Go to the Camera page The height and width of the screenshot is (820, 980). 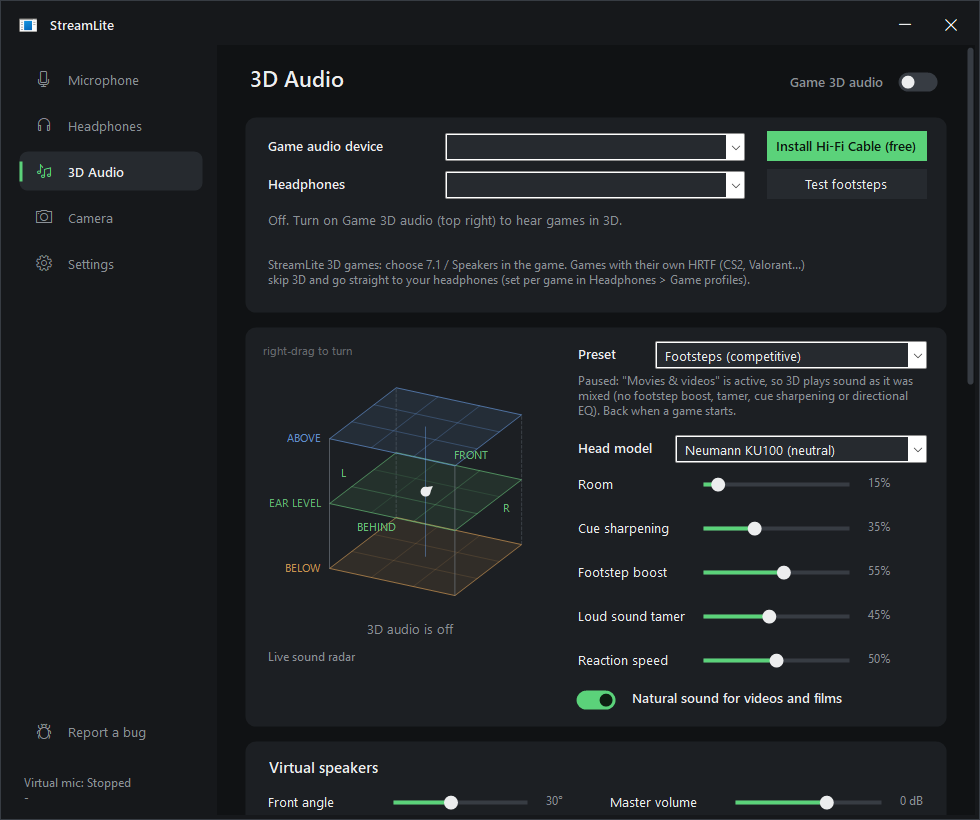point(111,218)
